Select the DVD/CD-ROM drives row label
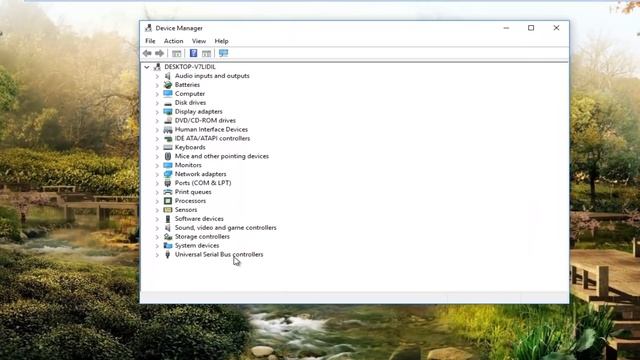This screenshot has width=640, height=360. [x=205, y=120]
